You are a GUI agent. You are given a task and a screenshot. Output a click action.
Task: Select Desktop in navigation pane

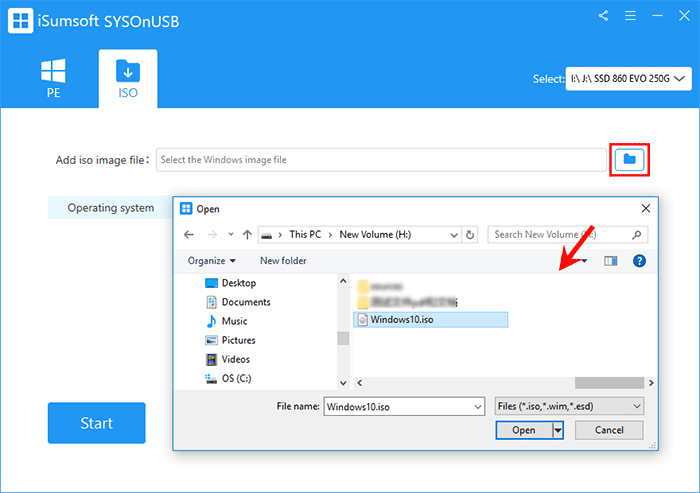pos(230,283)
